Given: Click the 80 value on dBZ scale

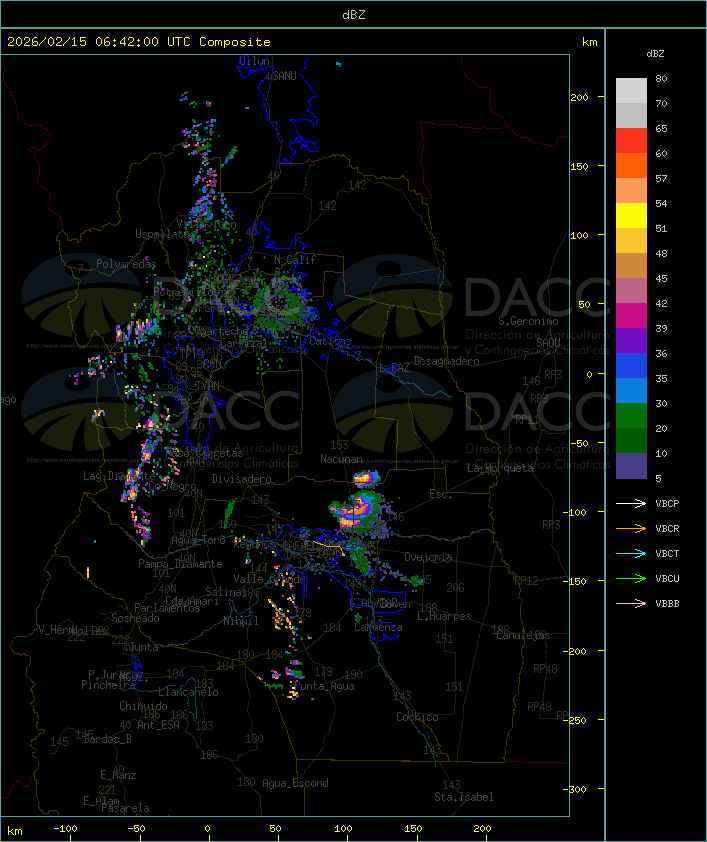Looking at the screenshot, I should [x=661, y=78].
